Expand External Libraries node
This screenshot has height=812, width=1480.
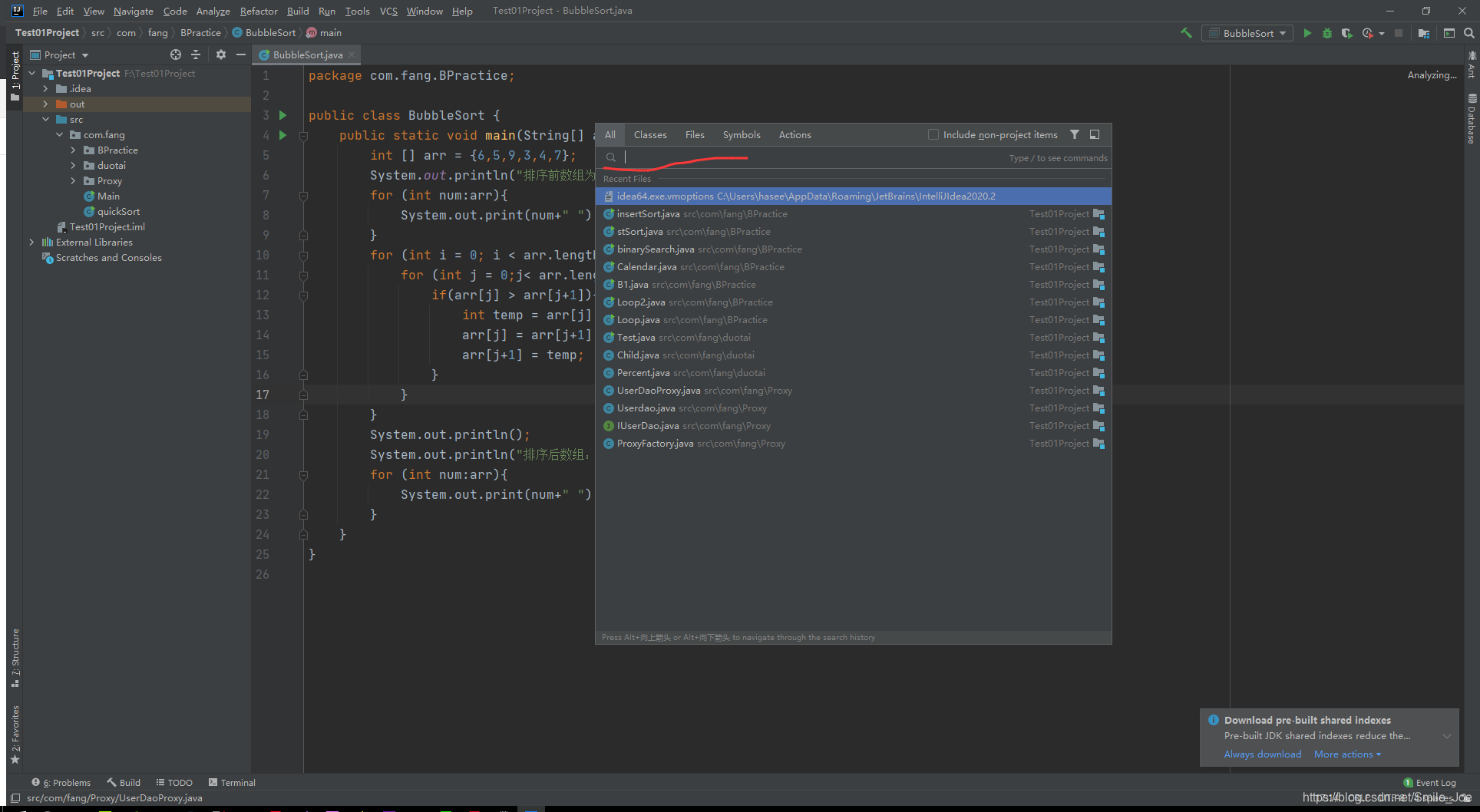[x=32, y=243]
